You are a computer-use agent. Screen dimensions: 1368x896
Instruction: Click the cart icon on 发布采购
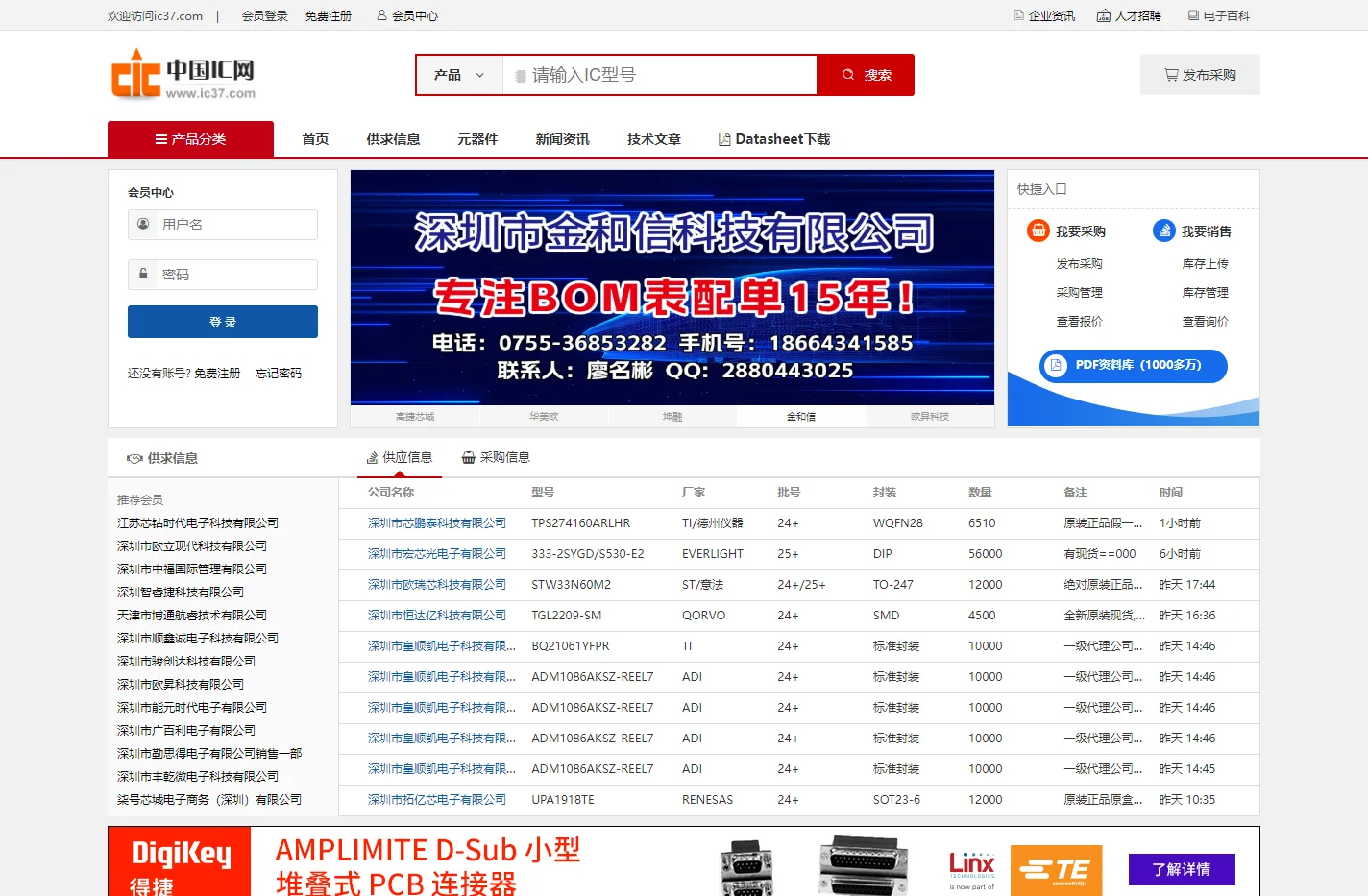tap(1171, 75)
